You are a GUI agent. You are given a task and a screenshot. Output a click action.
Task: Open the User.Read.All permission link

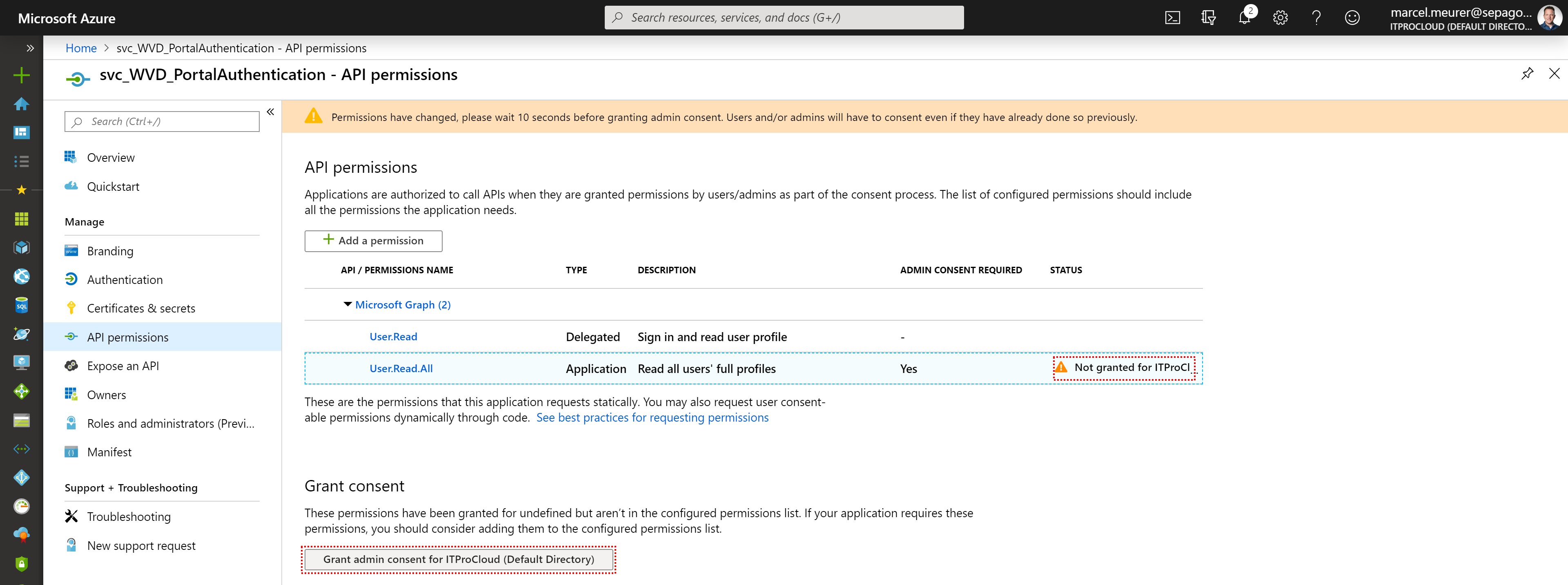click(x=401, y=368)
